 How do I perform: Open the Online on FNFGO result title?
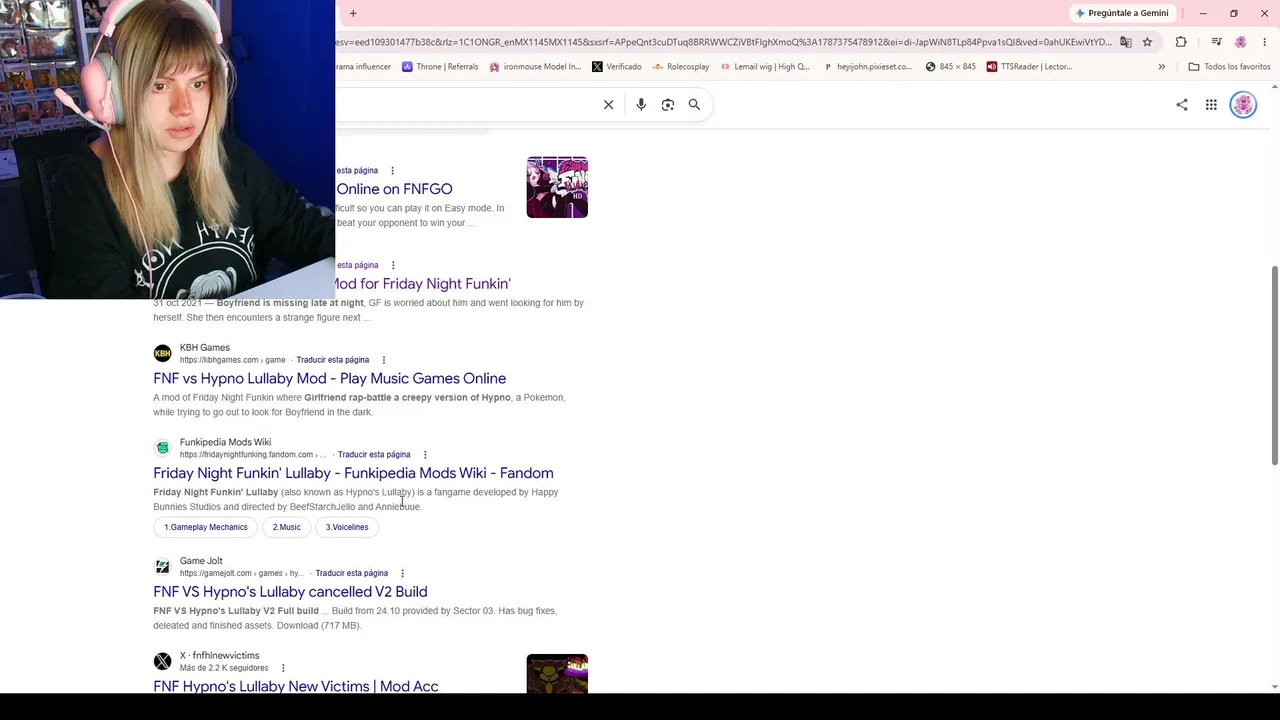[394, 189]
